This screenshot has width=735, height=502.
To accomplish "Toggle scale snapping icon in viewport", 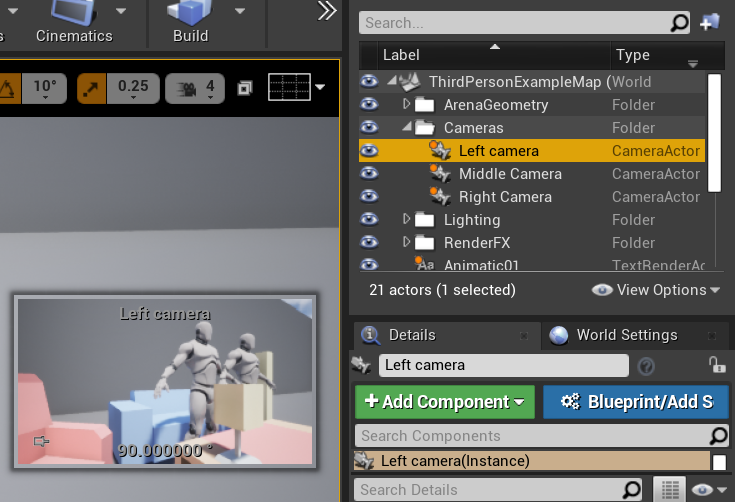I will point(93,88).
